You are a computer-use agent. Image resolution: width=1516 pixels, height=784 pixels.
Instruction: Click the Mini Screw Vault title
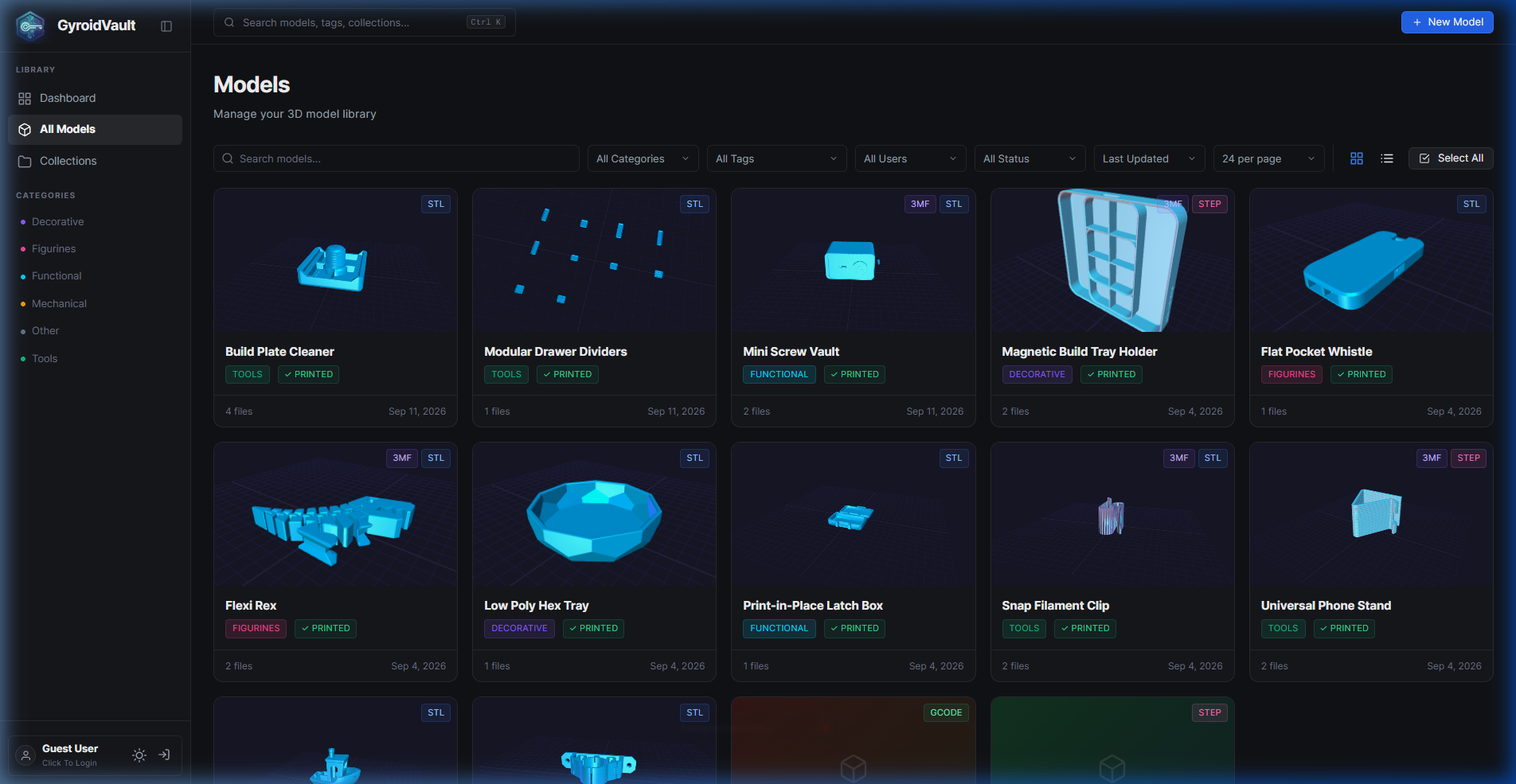pyautogui.click(x=791, y=352)
